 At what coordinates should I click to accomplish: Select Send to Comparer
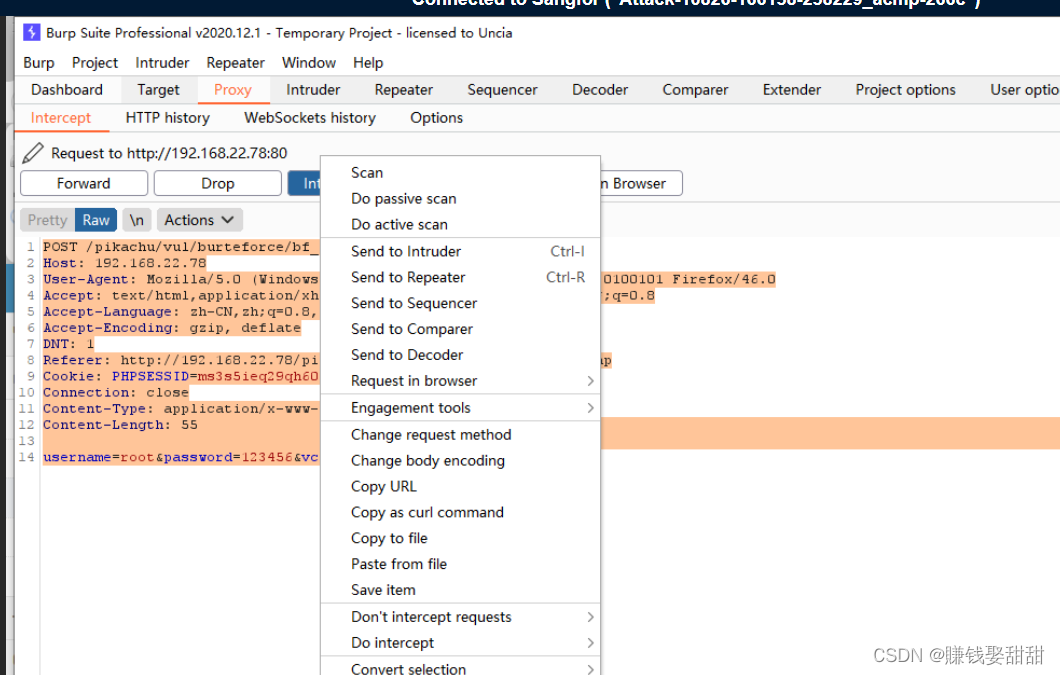coord(460,329)
